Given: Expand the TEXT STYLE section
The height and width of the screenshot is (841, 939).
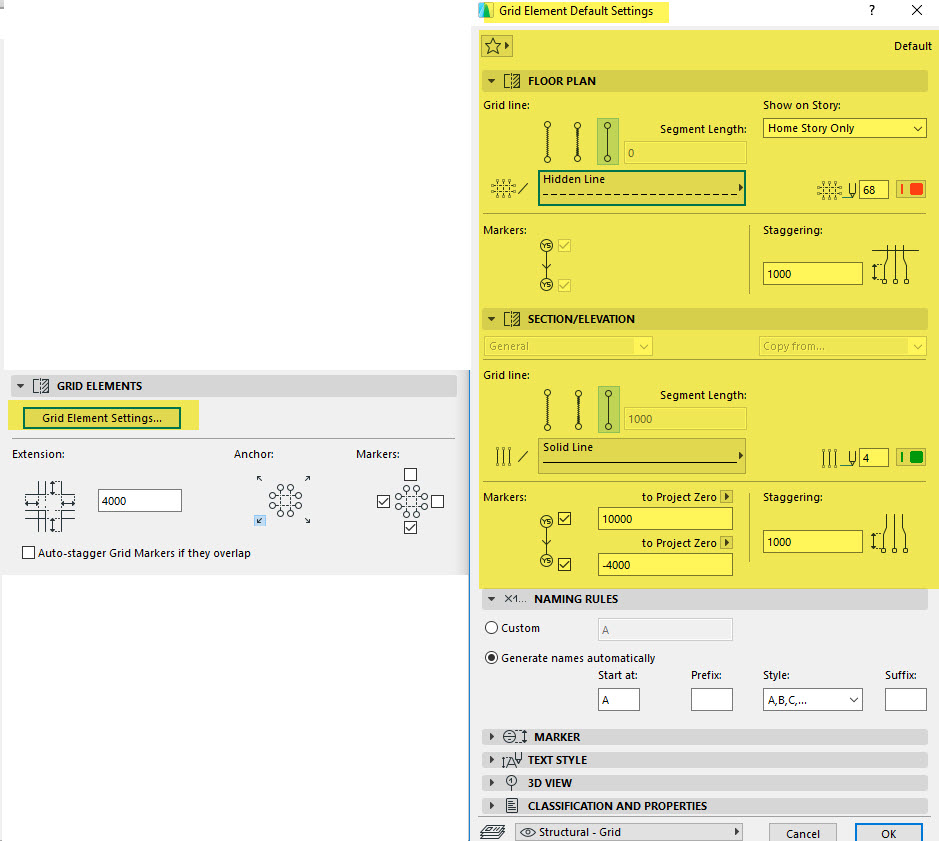Looking at the screenshot, I should click(x=557, y=760).
